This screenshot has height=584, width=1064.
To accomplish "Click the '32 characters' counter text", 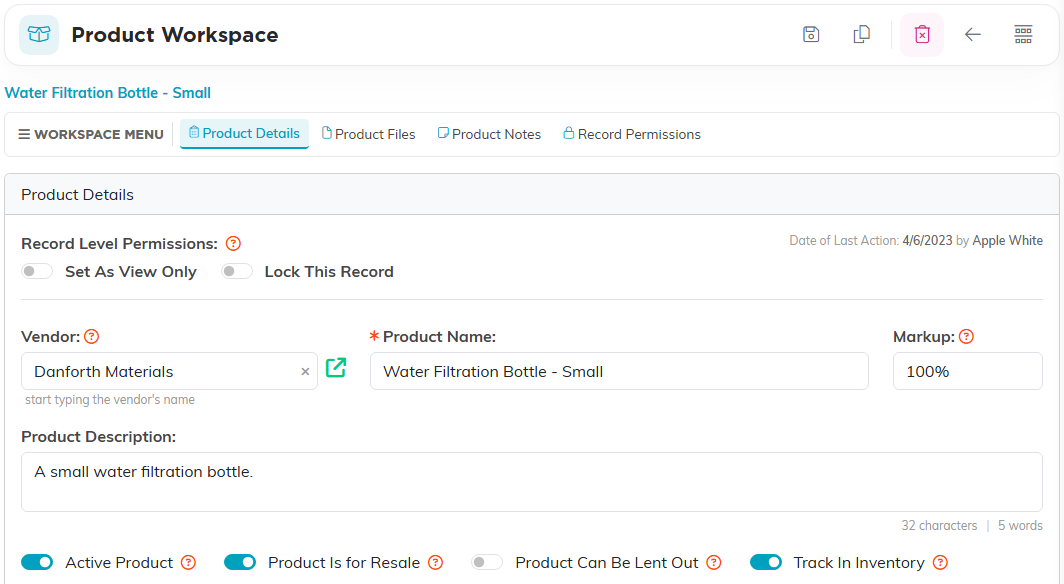I will point(939,526).
